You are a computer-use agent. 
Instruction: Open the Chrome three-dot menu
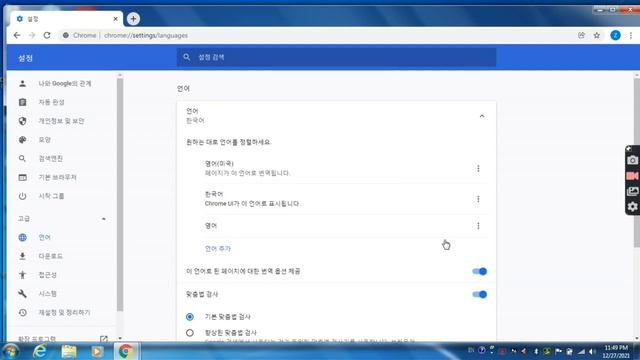tap(631, 36)
